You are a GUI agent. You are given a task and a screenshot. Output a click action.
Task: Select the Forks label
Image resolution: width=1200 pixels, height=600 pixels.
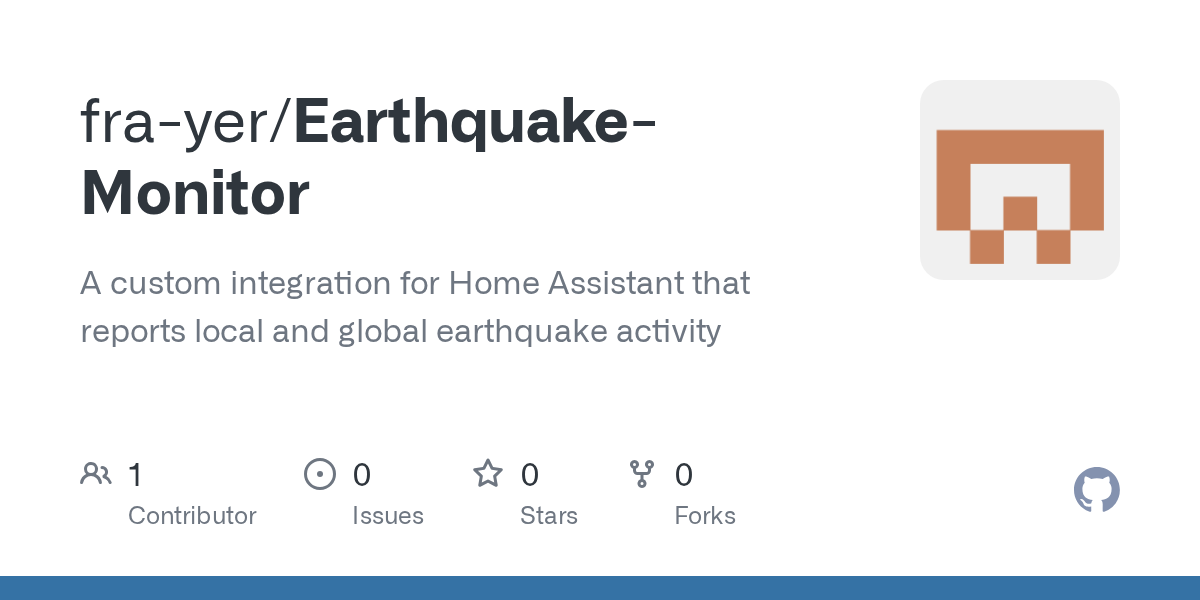pyautogui.click(x=704, y=516)
